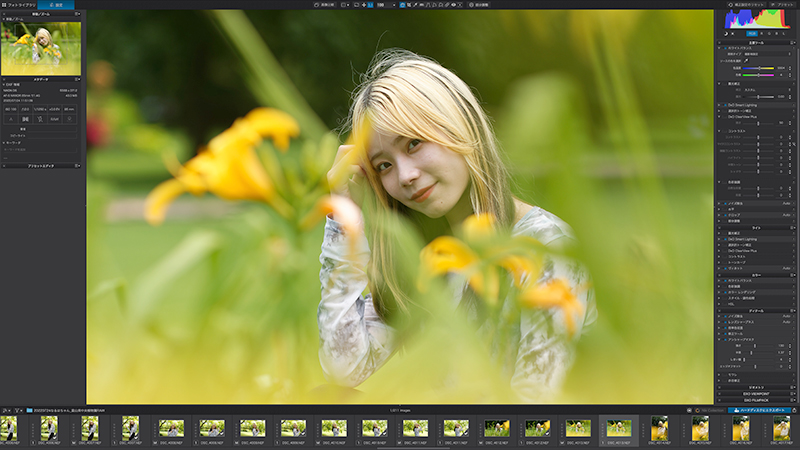Screen dimensions: 800x450
Task: Switch to the 設定 (Customize) tab
Action: pos(56,5)
